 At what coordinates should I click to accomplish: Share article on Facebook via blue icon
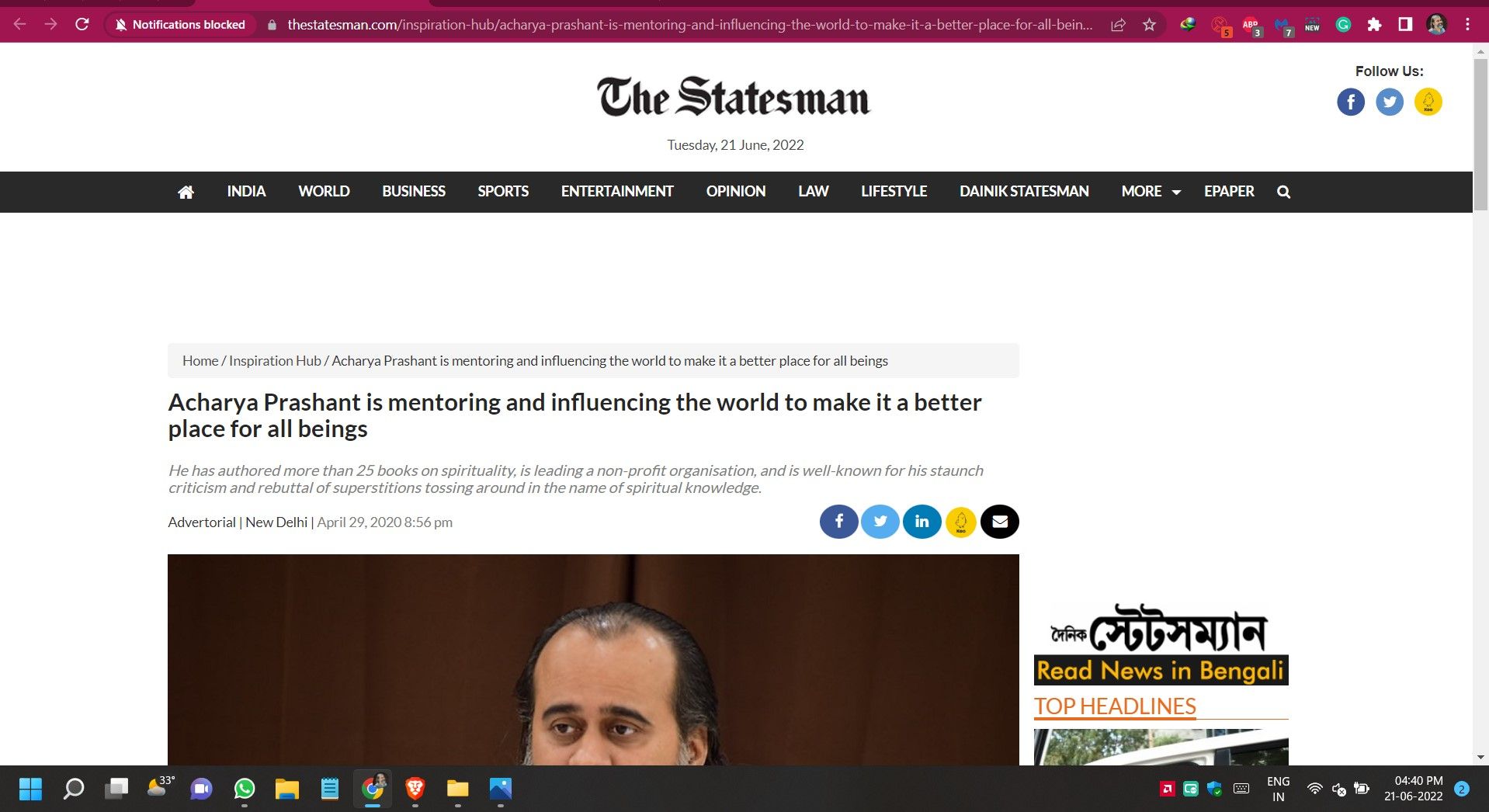(x=838, y=522)
